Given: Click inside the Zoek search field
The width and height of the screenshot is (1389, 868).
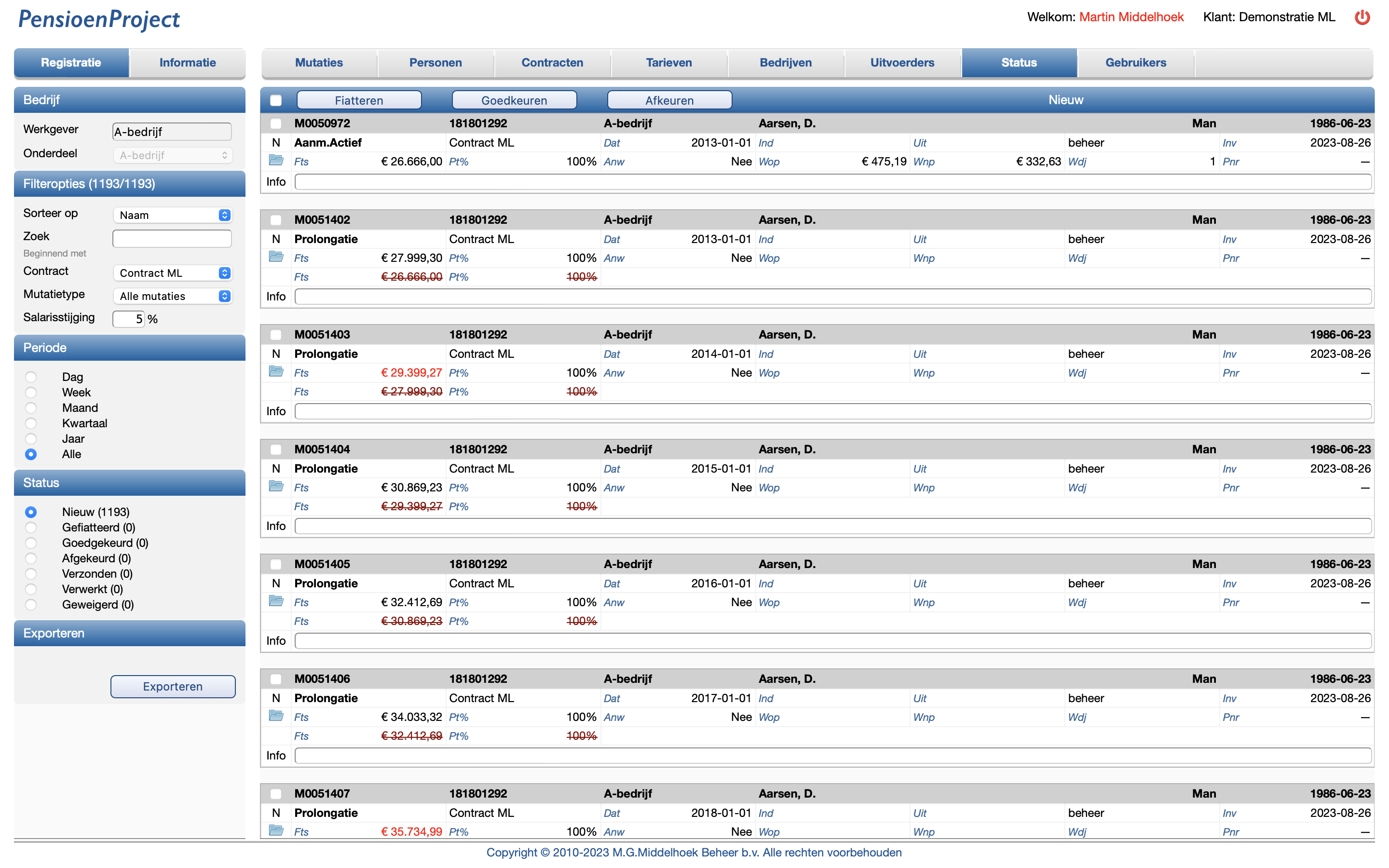Looking at the screenshot, I should (x=172, y=238).
